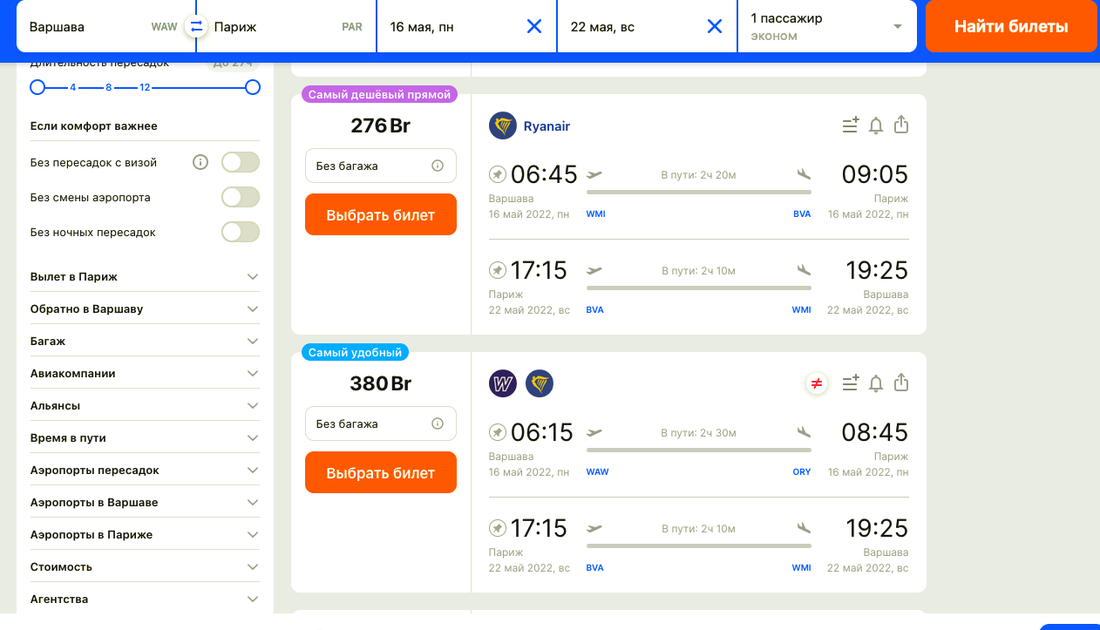The width and height of the screenshot is (1100, 630).
Task: Swap origin and destination cities
Action: coord(196,27)
